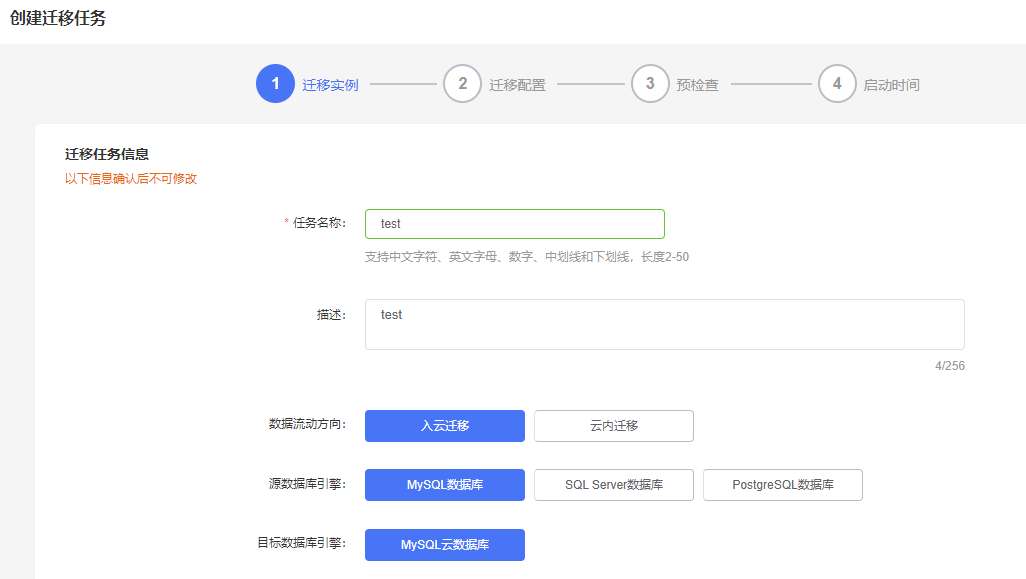Click the orange 以下信息确认后不可修改 warning text

pos(131,179)
